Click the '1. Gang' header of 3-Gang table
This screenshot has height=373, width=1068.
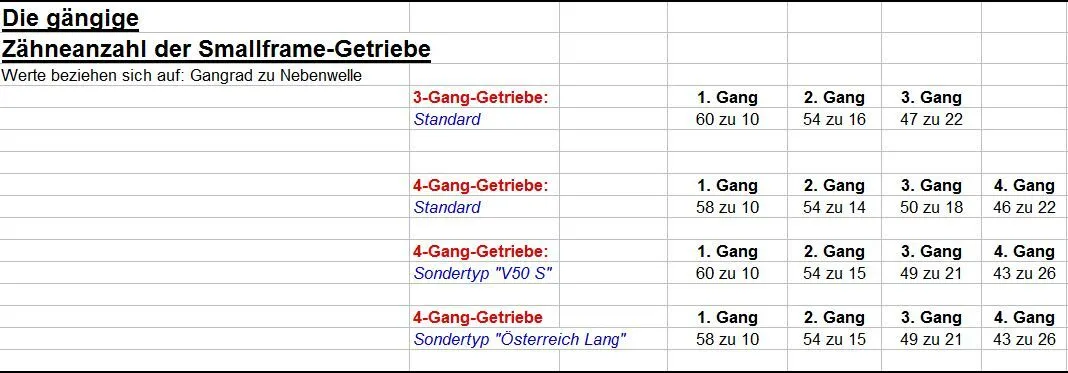coord(727,97)
